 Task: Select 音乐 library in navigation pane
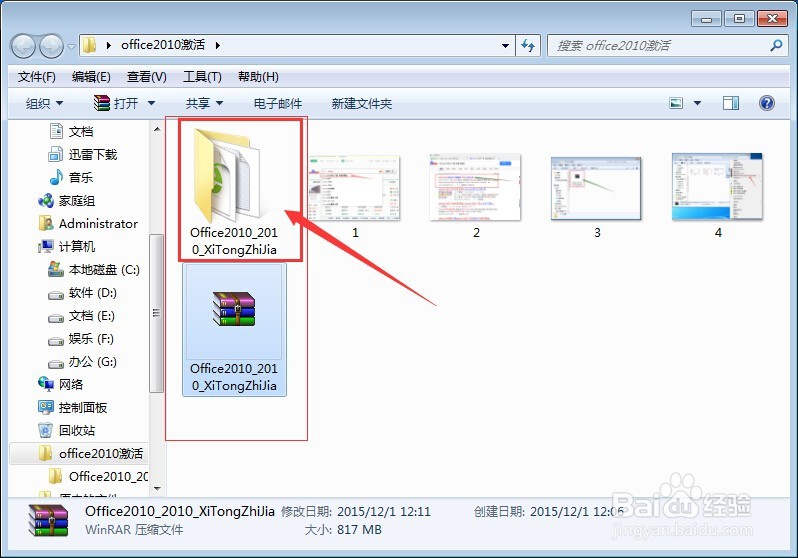71,177
